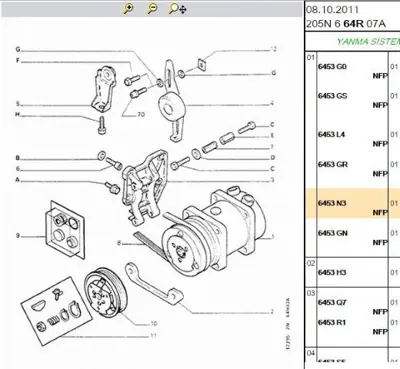Select part number 6453 GS
This screenshot has width=400, height=369.
(x=332, y=96)
